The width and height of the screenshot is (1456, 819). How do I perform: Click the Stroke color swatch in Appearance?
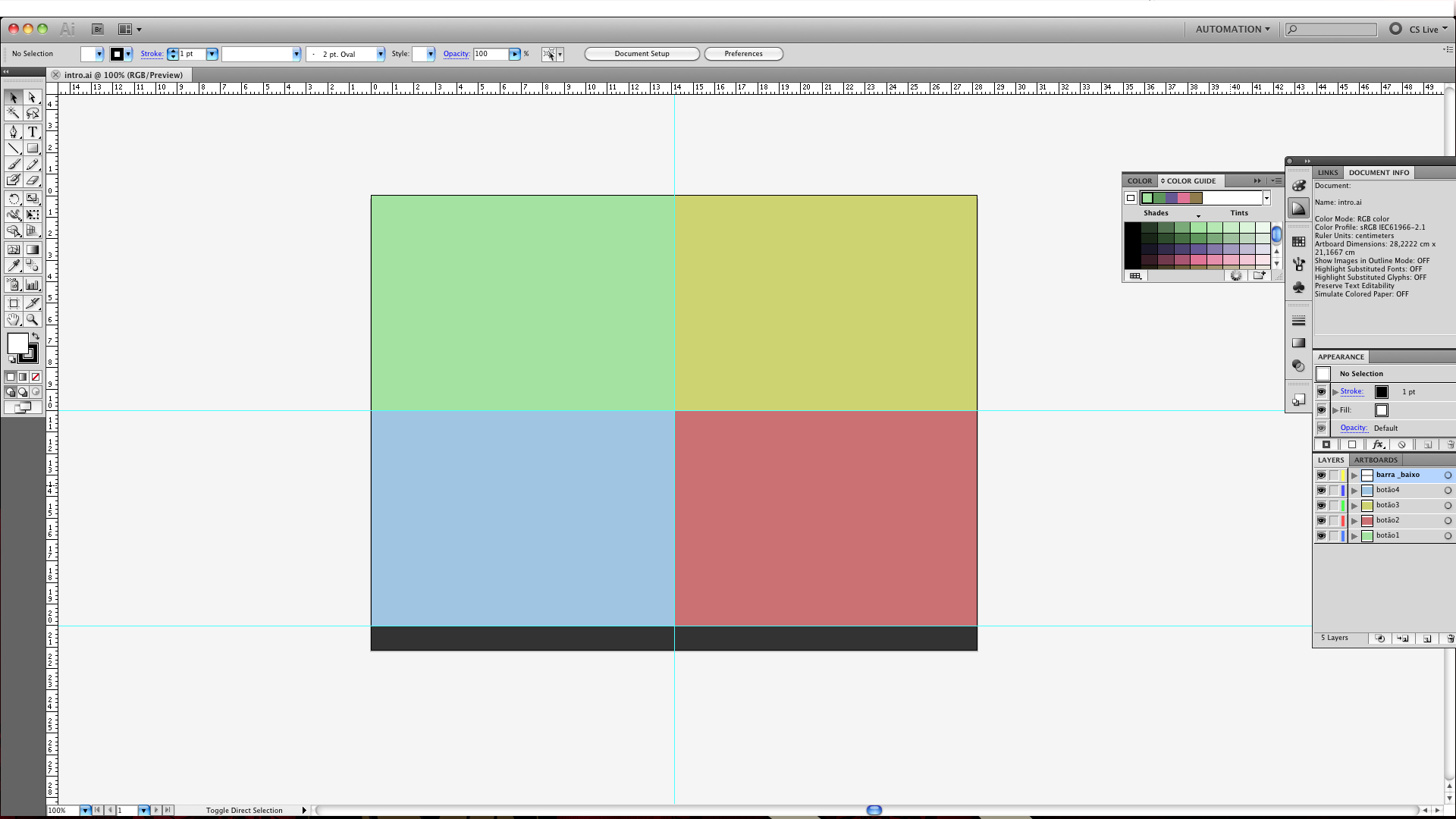pos(1382,392)
